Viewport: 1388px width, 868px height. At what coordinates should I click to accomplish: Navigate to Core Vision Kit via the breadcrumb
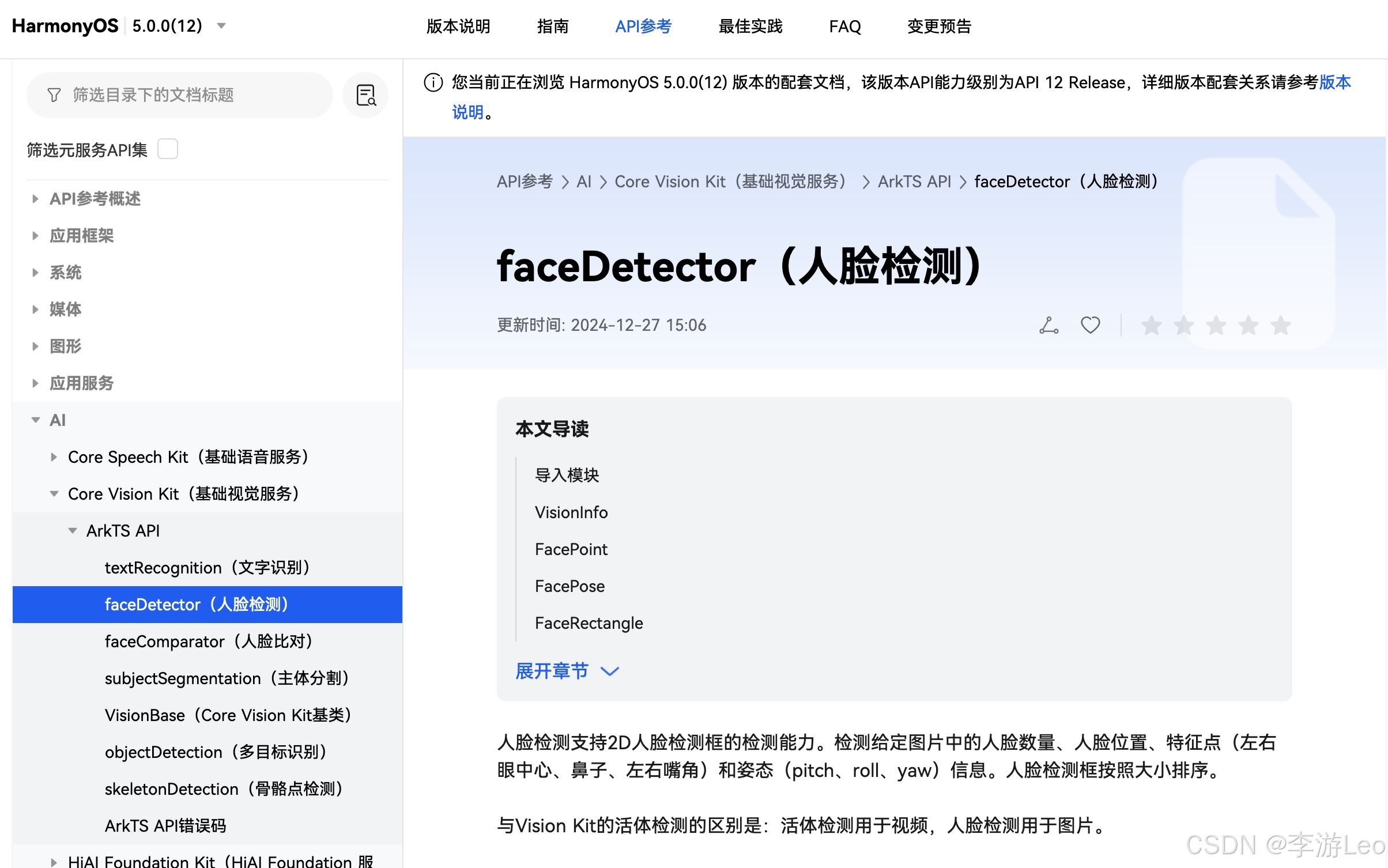click(730, 182)
